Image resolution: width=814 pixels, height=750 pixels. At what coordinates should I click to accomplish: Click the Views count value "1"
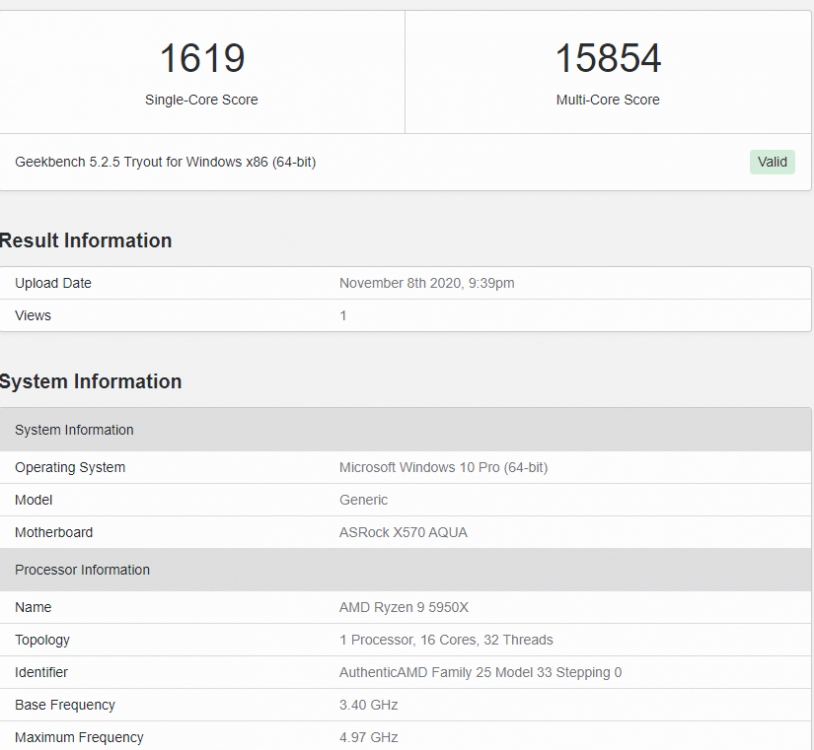pyautogui.click(x=343, y=316)
